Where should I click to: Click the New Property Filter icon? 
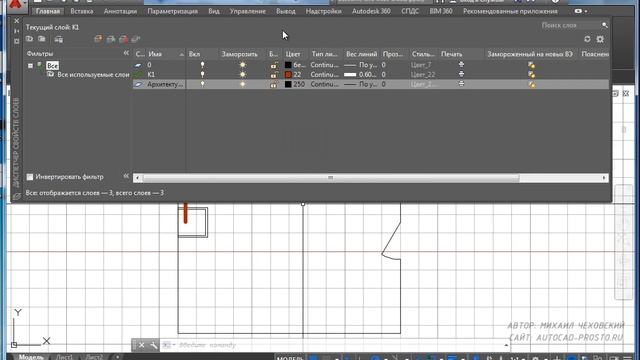29,39
